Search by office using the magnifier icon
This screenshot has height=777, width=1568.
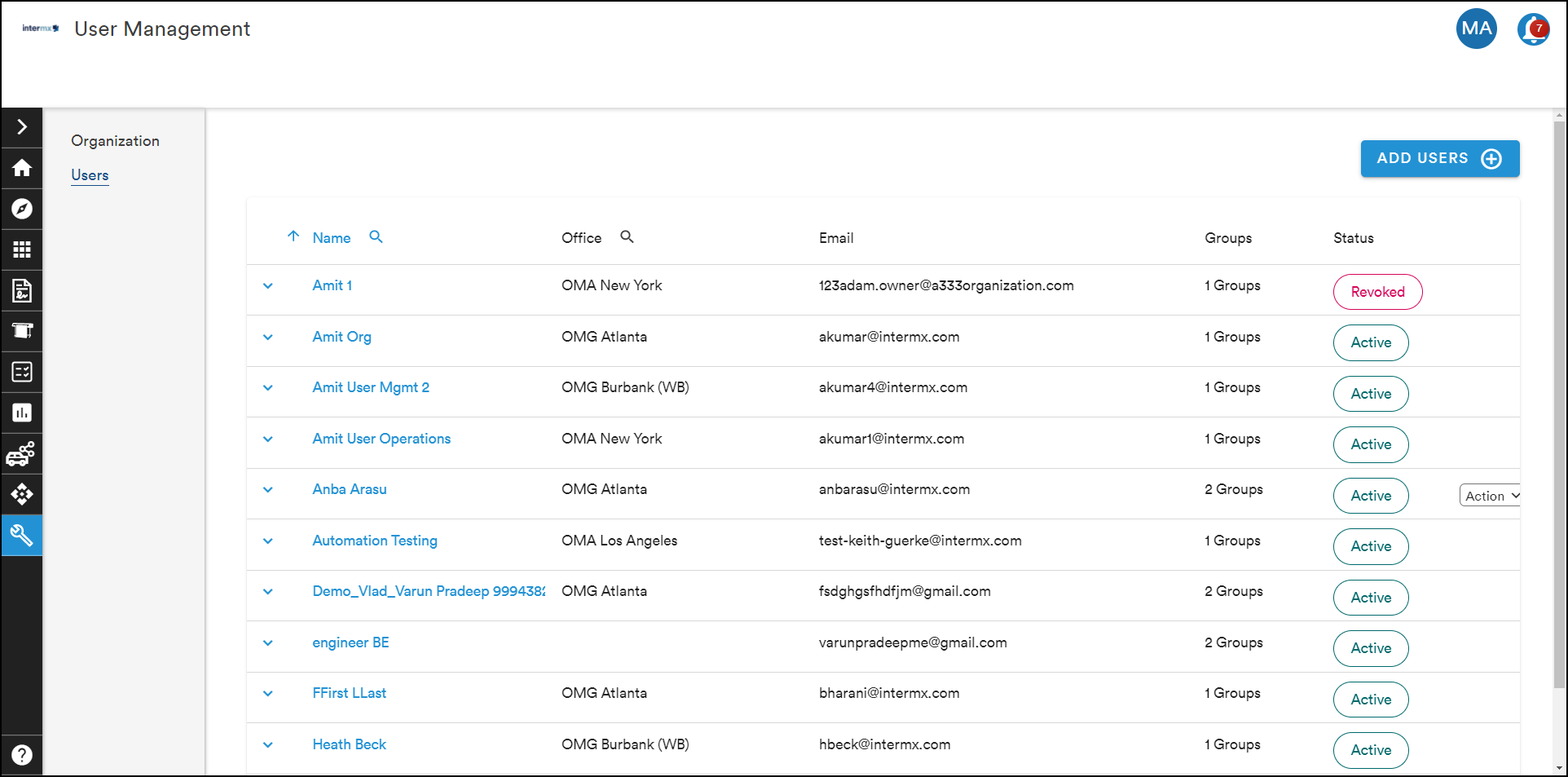[627, 236]
